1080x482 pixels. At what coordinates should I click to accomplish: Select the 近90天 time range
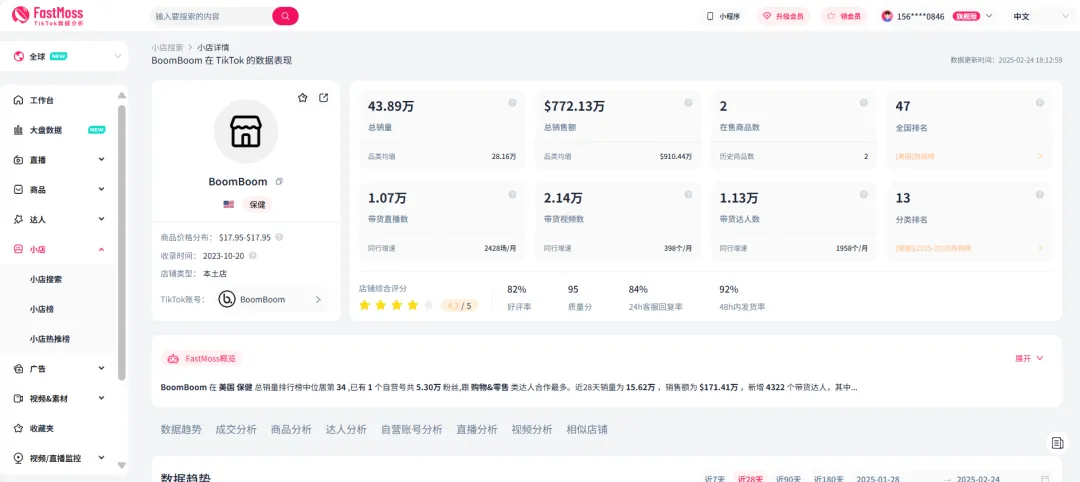[788, 479]
